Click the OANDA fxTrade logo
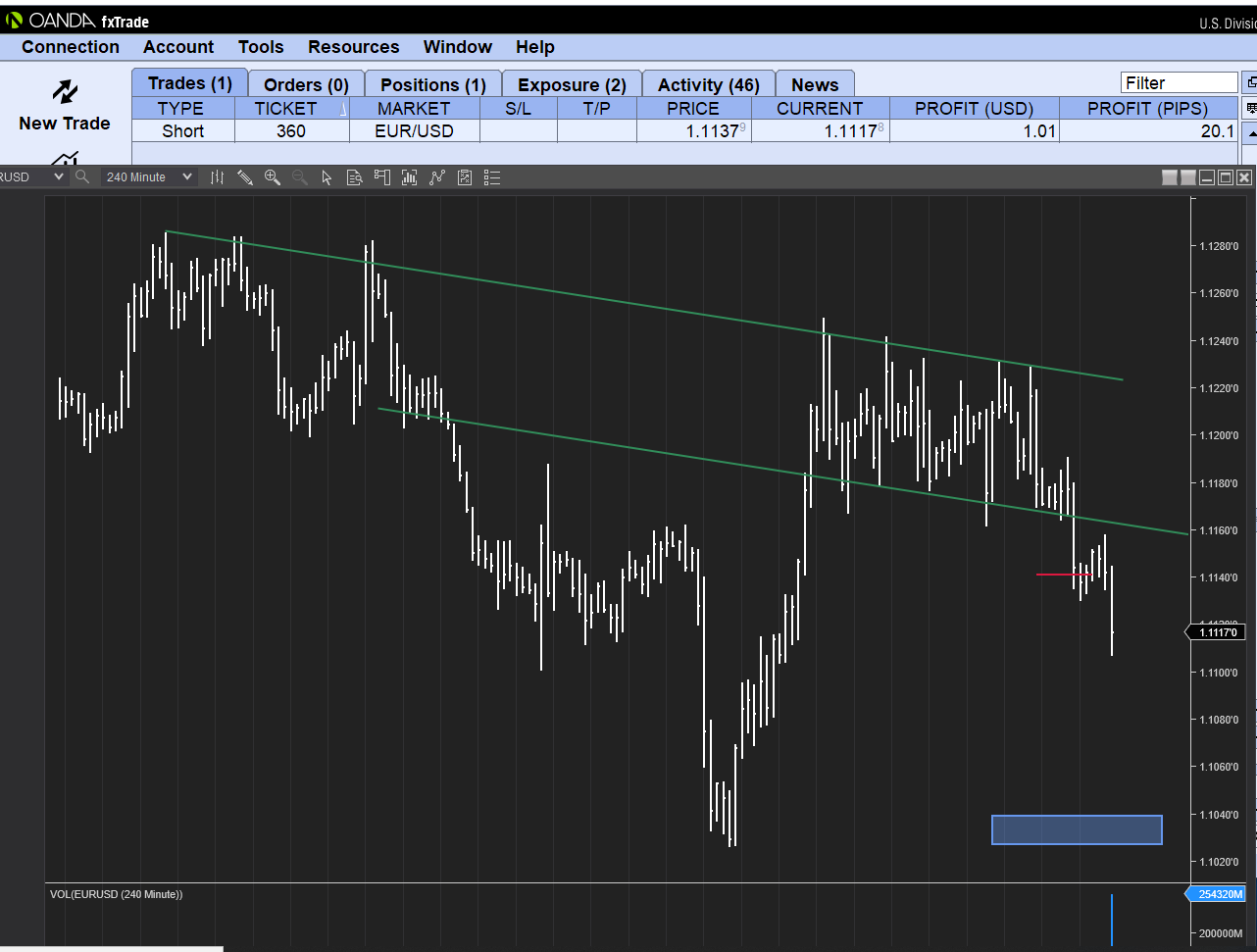 [77, 20]
